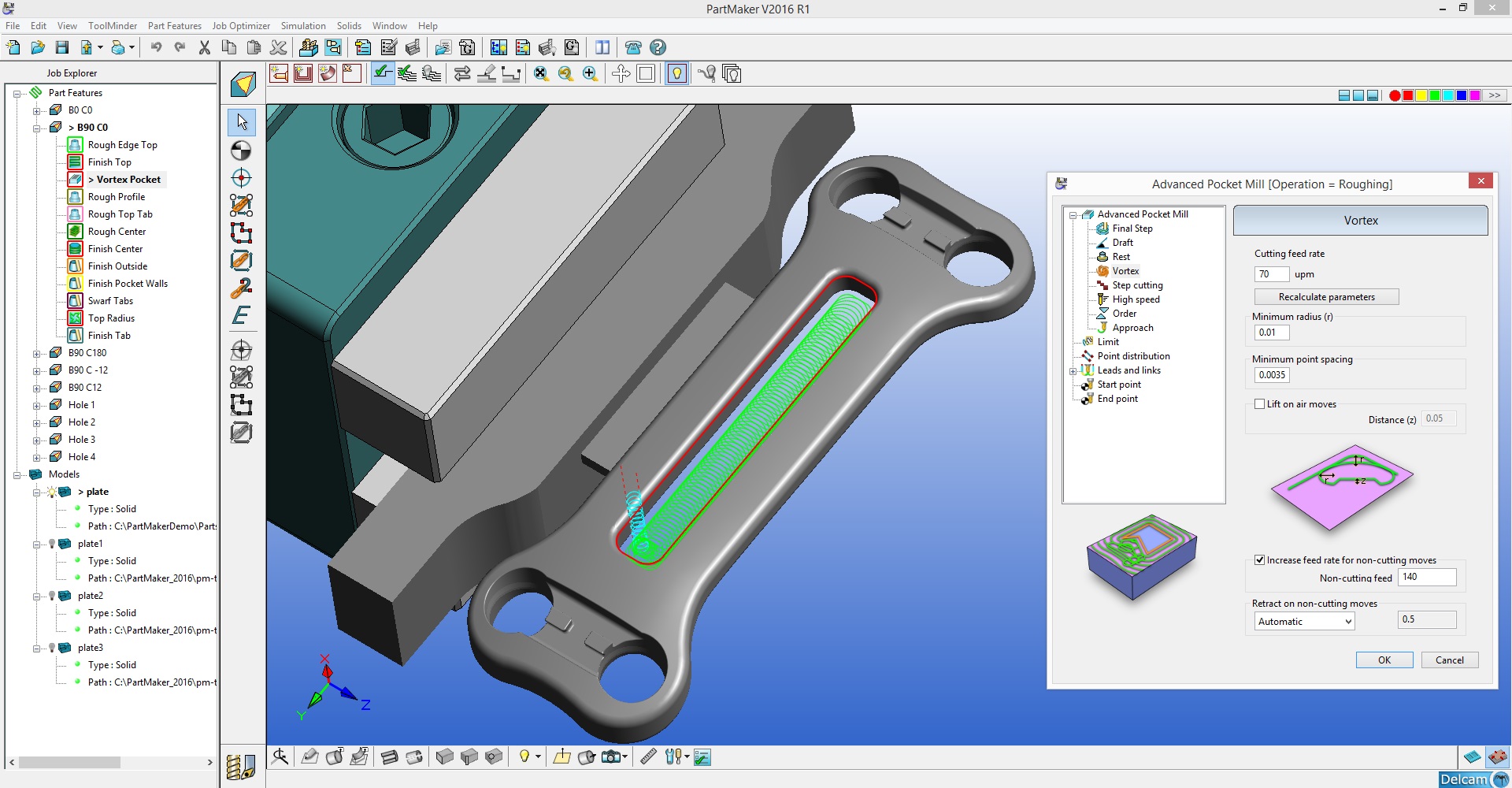This screenshot has width=1512, height=788.
Task: Collapse the Models tree node
Action: [17, 474]
